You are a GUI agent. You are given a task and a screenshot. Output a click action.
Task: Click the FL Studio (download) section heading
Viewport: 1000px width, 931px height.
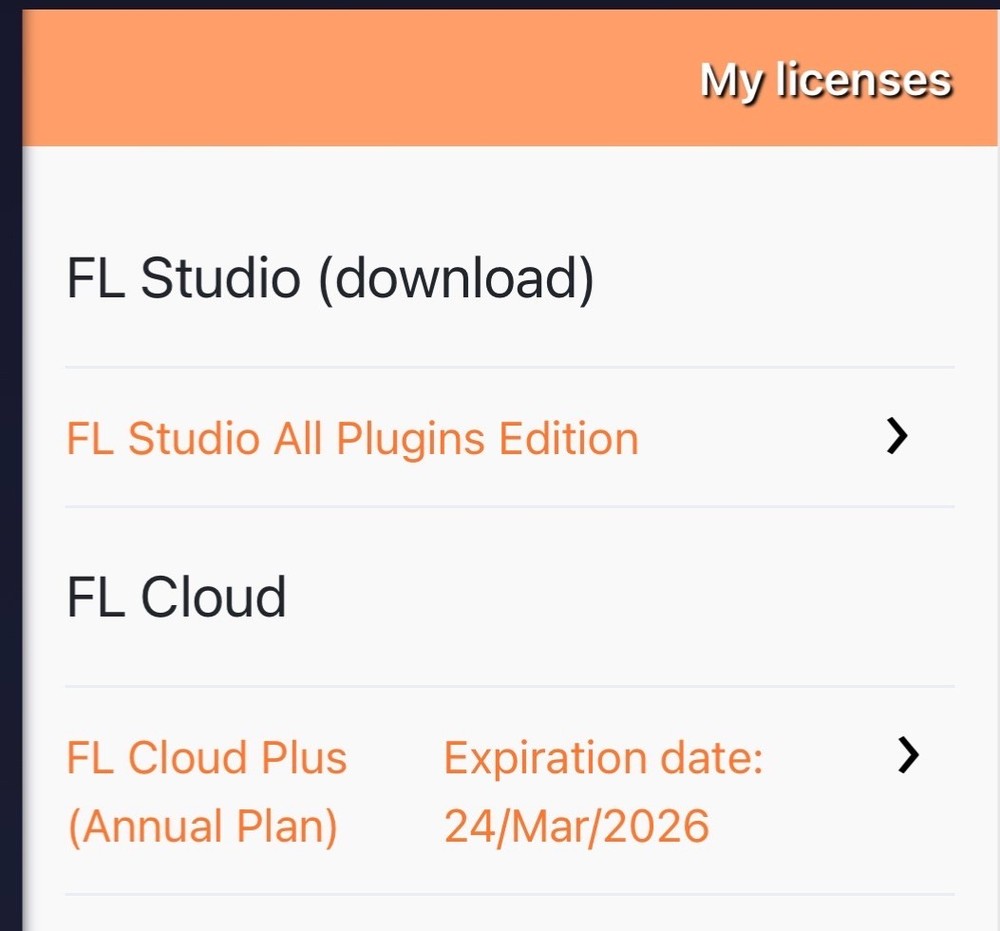(x=330, y=278)
